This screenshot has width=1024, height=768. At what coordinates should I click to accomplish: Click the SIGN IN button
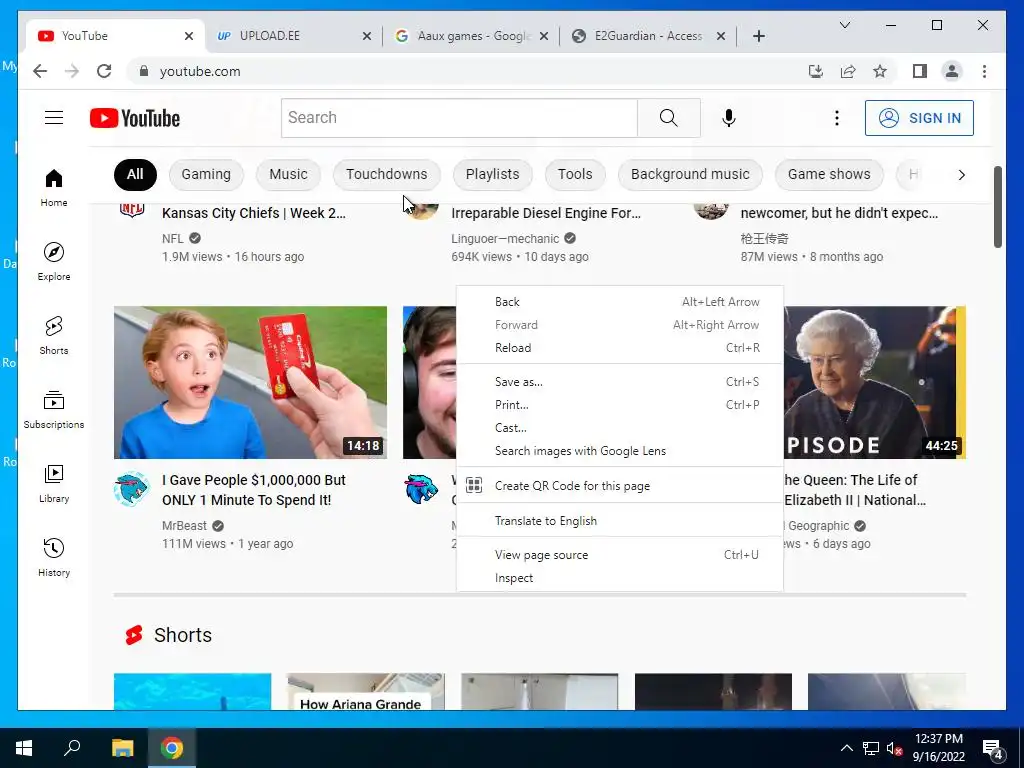pos(919,118)
